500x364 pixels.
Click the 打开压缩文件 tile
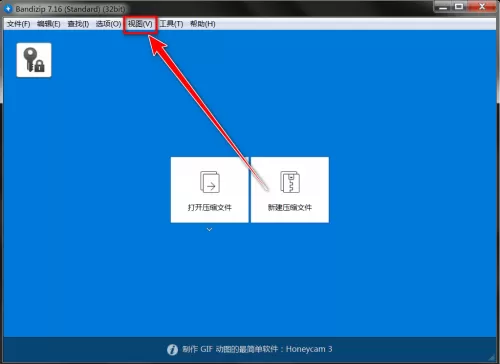pyautogui.click(x=210, y=190)
